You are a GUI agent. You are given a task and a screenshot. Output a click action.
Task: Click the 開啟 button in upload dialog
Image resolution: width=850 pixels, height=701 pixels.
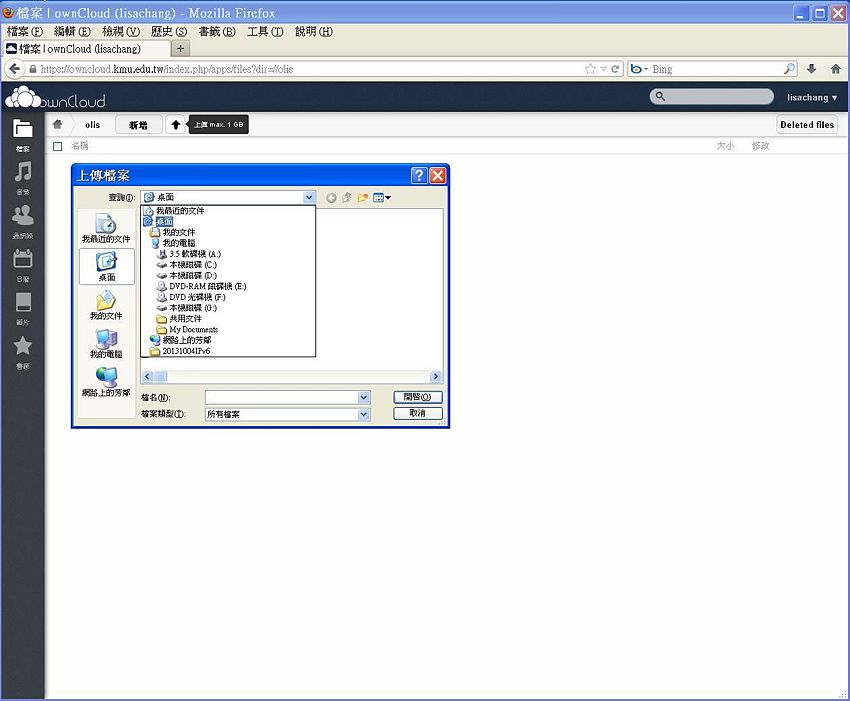[x=417, y=397]
